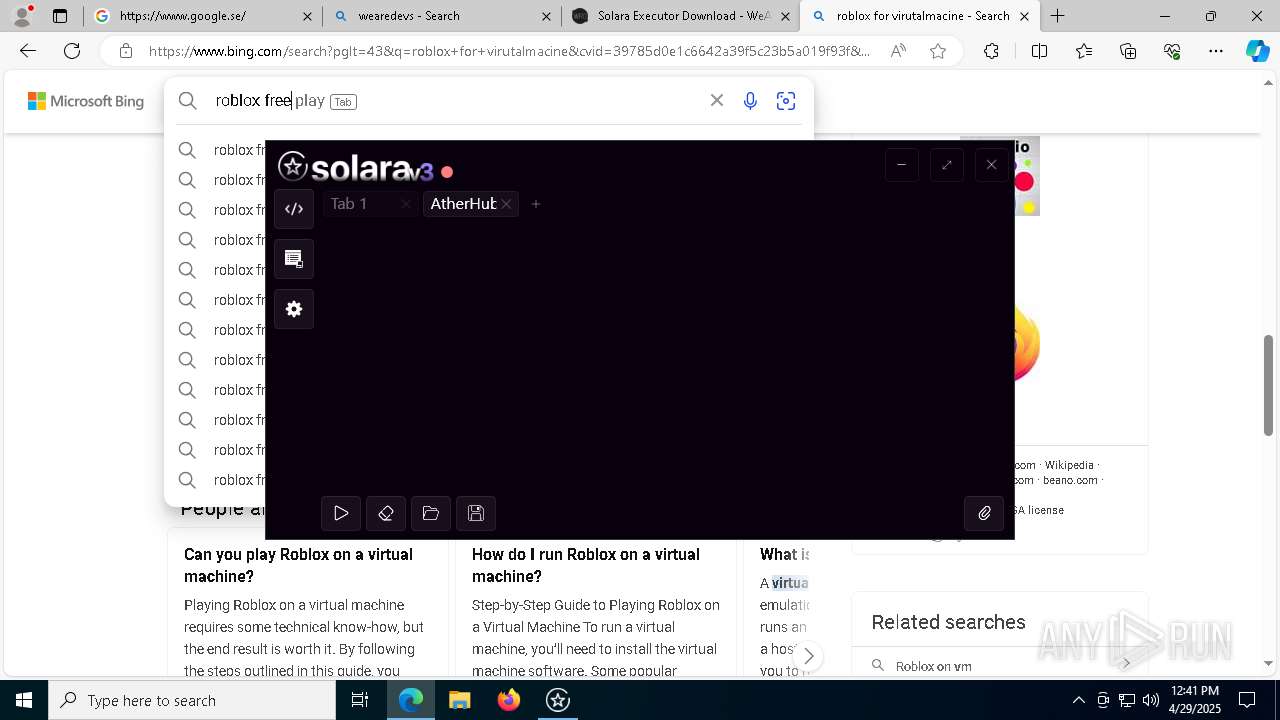Image resolution: width=1280 pixels, height=720 pixels.
Task: Refresh the Edge page
Action: (x=72, y=51)
